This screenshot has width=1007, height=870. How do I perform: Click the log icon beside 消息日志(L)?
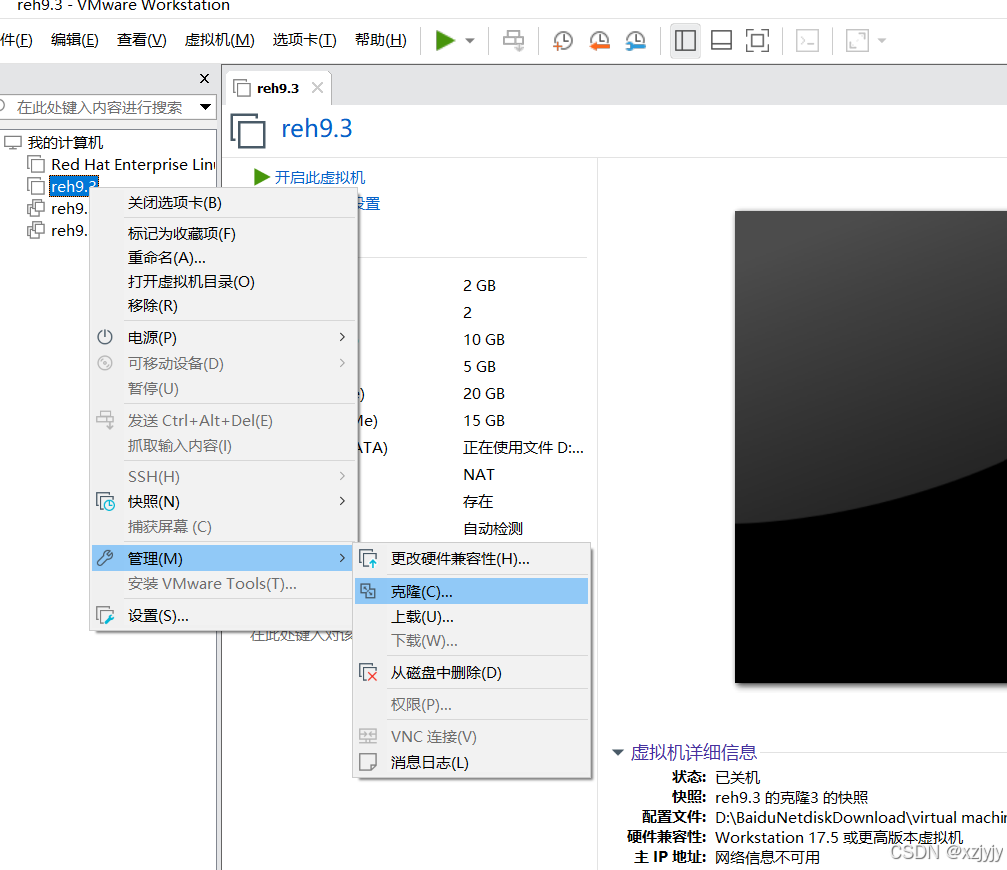pos(368,762)
